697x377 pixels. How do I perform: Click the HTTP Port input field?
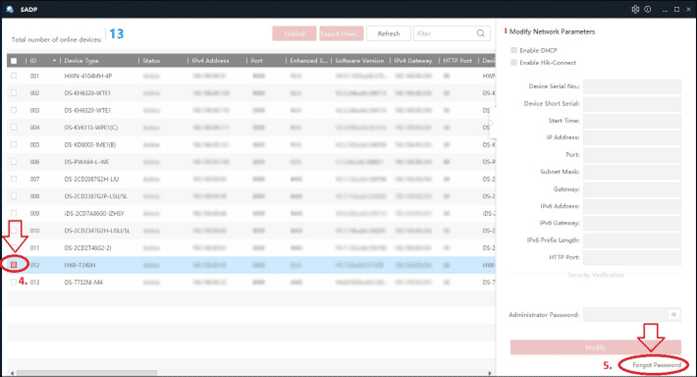click(x=632, y=257)
